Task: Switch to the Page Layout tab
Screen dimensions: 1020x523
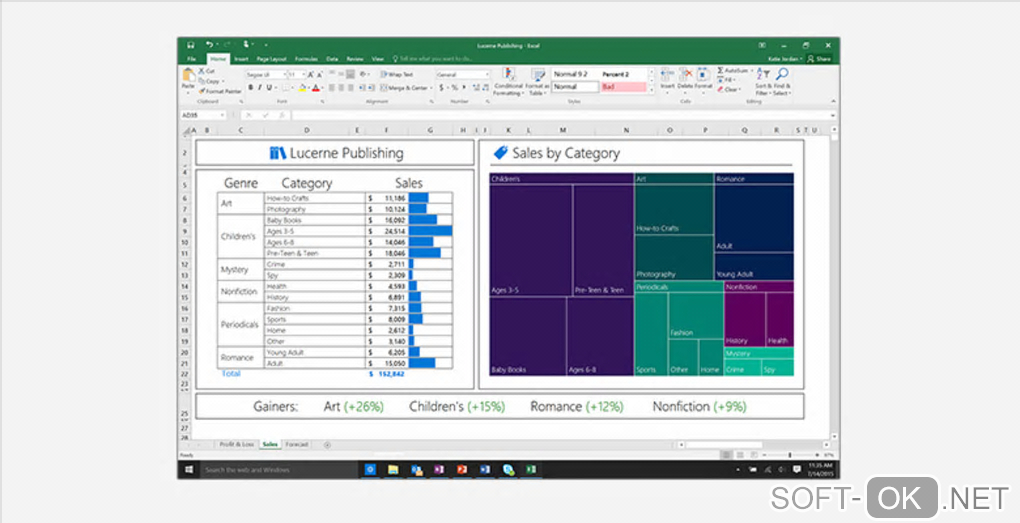Action: pos(271,59)
